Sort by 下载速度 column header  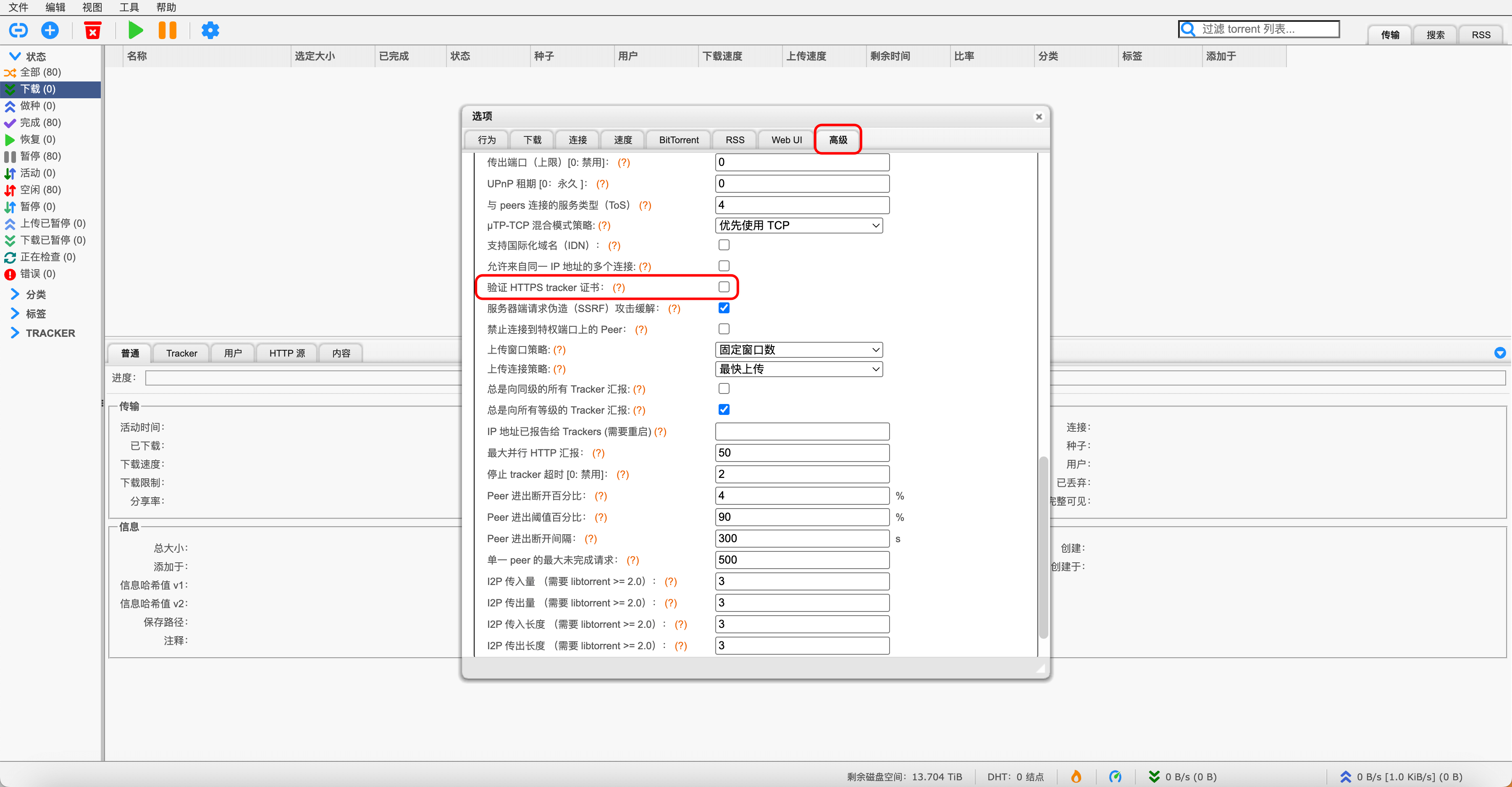[x=740, y=56]
